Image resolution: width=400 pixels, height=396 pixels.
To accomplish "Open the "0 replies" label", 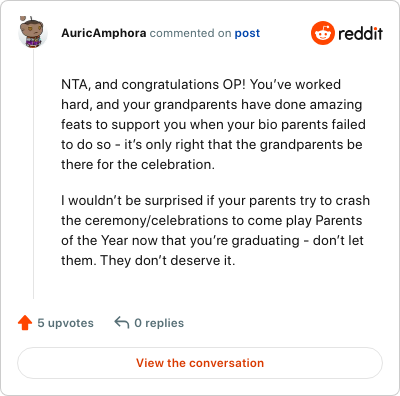I will pyautogui.click(x=159, y=323).
